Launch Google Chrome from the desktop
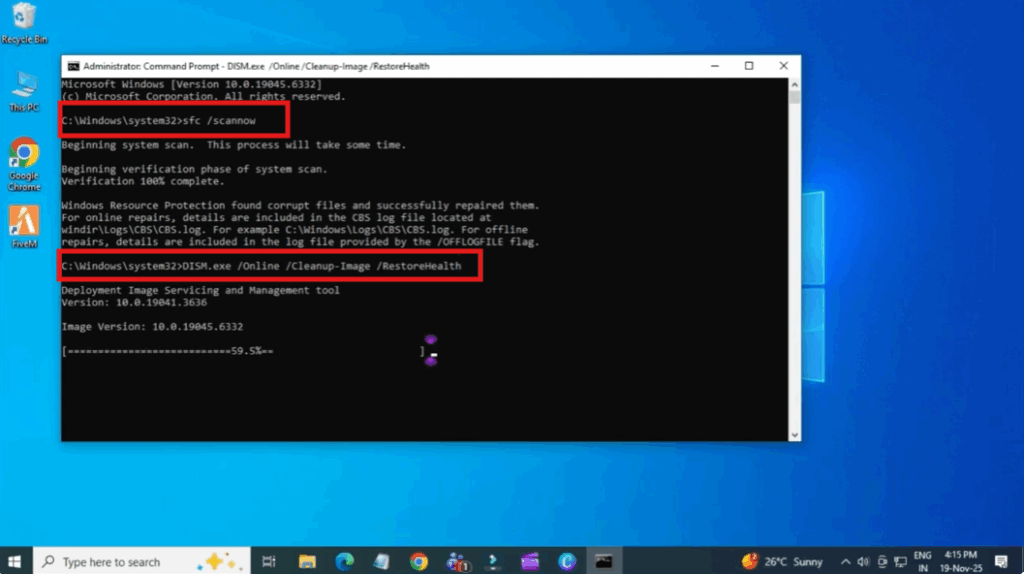Viewport: 1024px width, 574px height. point(24,164)
